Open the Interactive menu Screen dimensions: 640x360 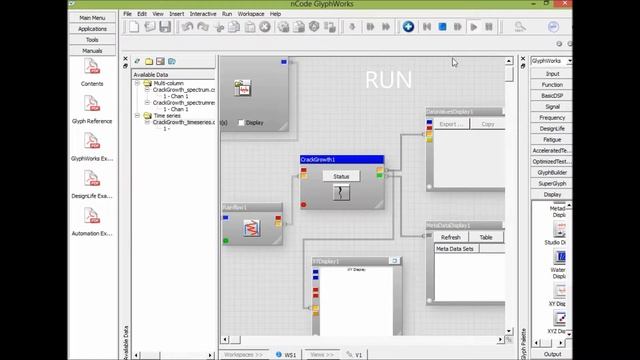click(x=203, y=14)
